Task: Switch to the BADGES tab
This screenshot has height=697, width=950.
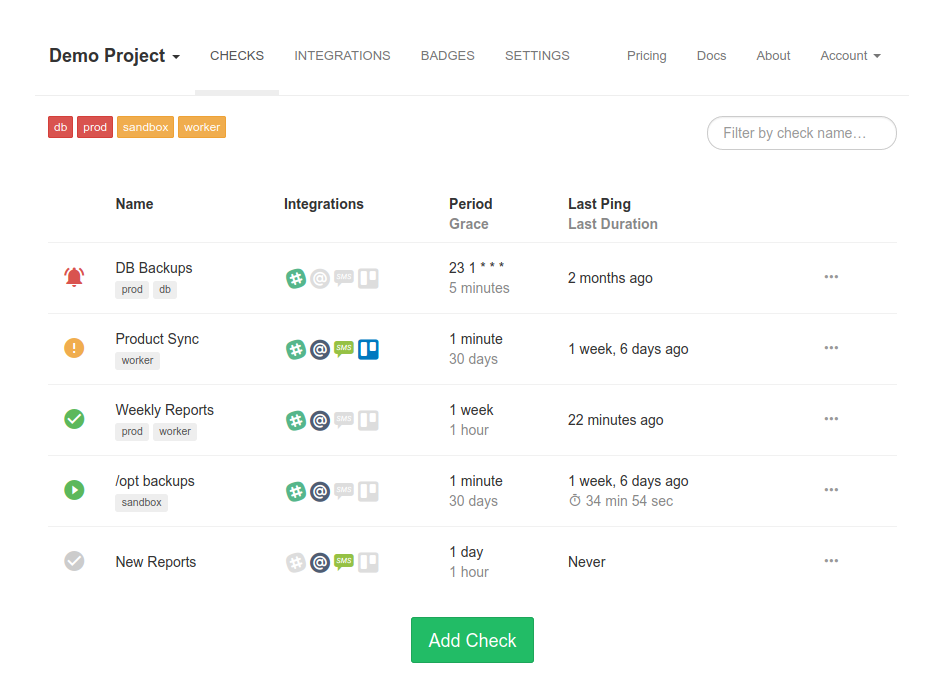Action: point(447,56)
